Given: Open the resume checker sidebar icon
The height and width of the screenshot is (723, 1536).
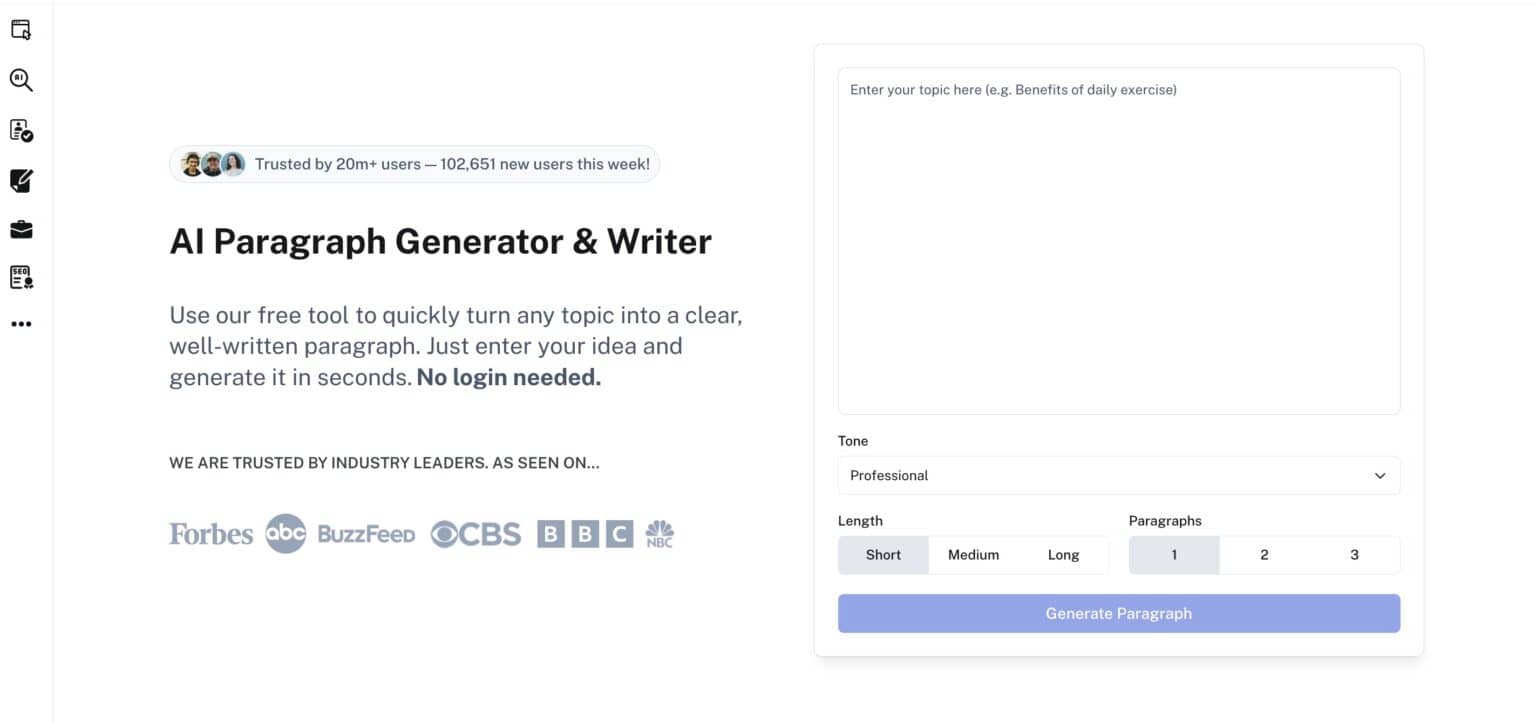Looking at the screenshot, I should coord(21,131).
